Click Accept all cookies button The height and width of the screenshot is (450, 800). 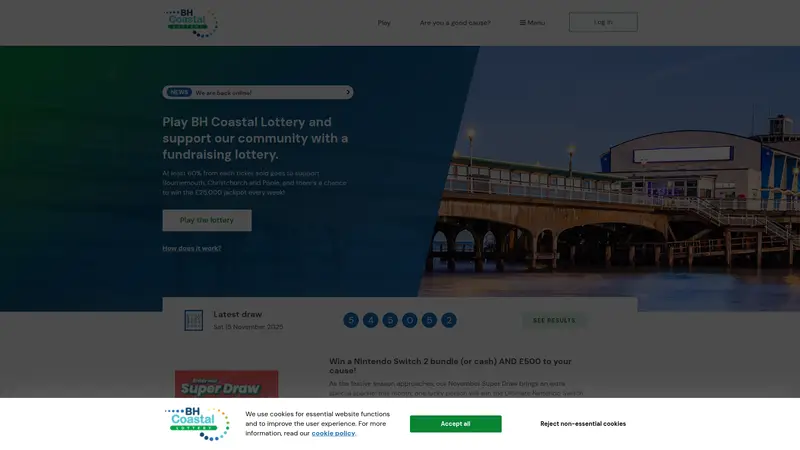tap(456, 424)
